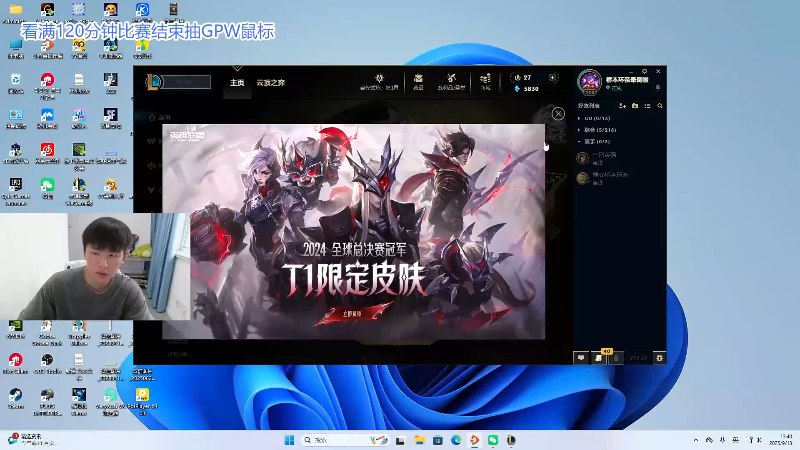Switch to the 云顶之弈 tab
This screenshot has height=450, width=800.
(271, 83)
